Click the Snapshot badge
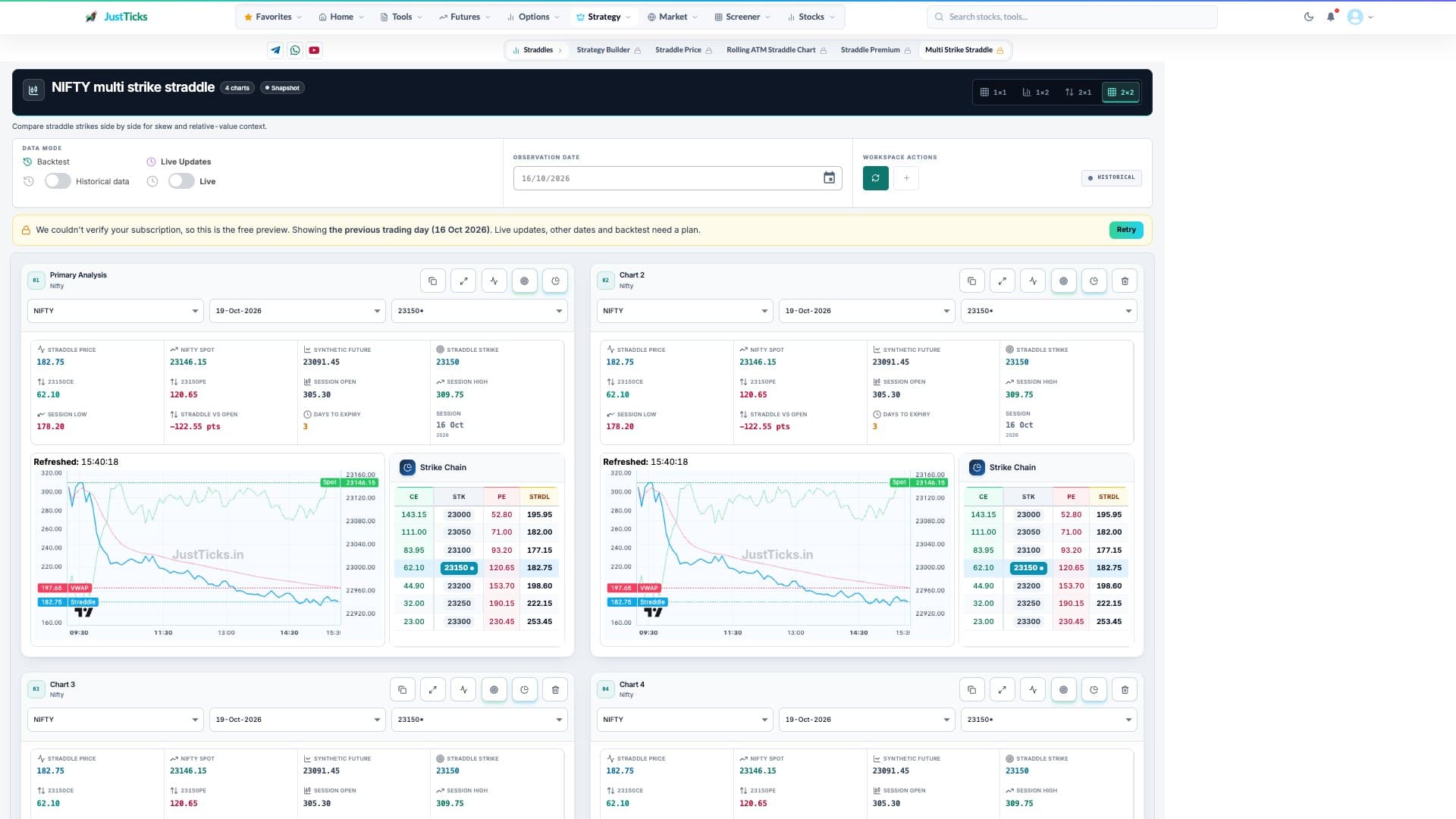The width and height of the screenshot is (1456, 819). coord(282,88)
